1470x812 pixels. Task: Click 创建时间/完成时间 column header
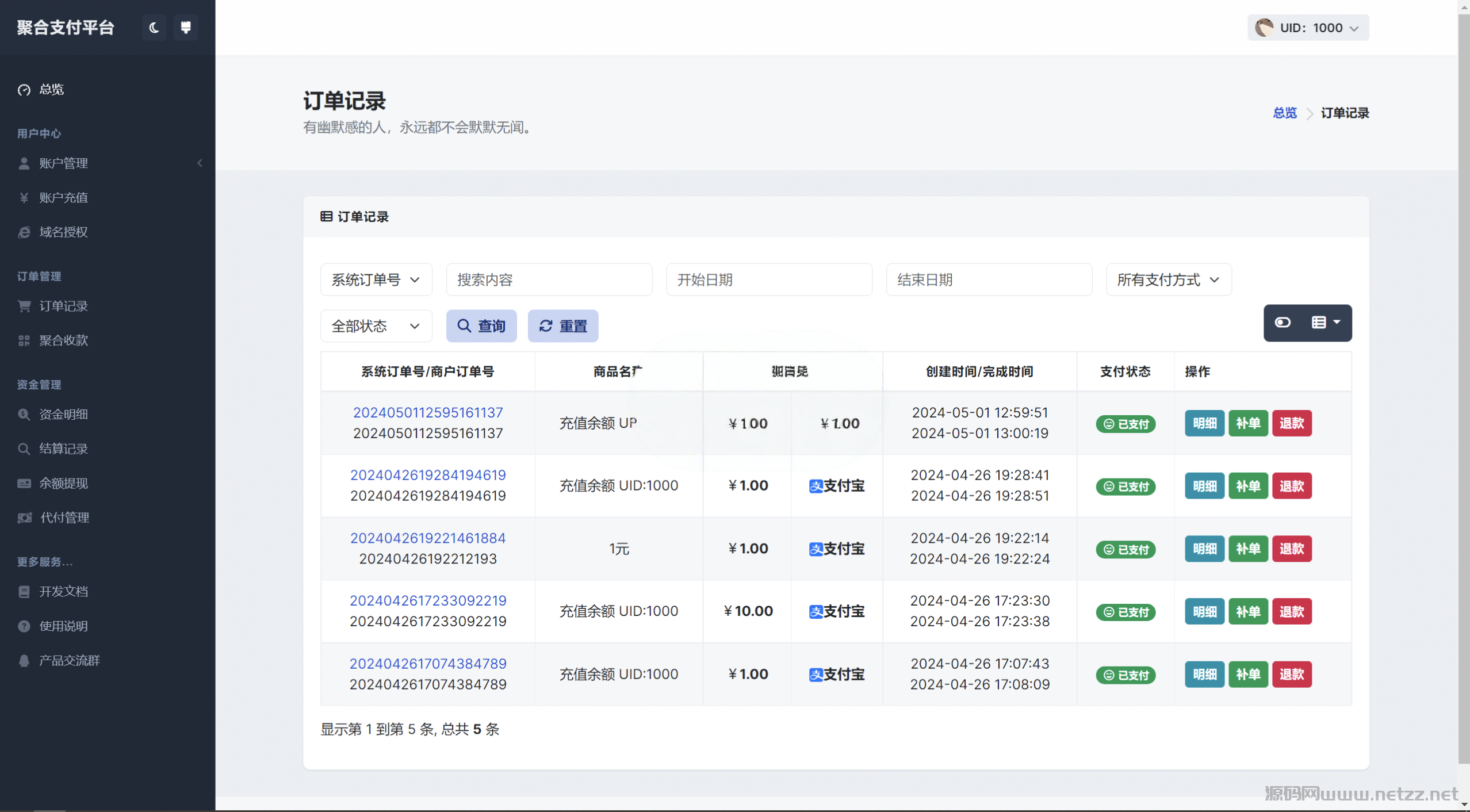pyautogui.click(x=979, y=371)
